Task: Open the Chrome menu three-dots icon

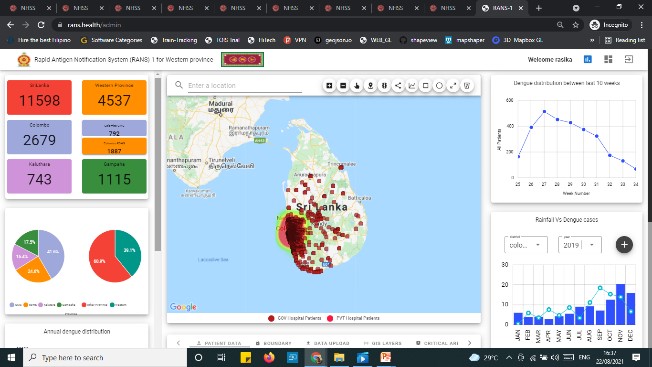Action: (x=642, y=25)
